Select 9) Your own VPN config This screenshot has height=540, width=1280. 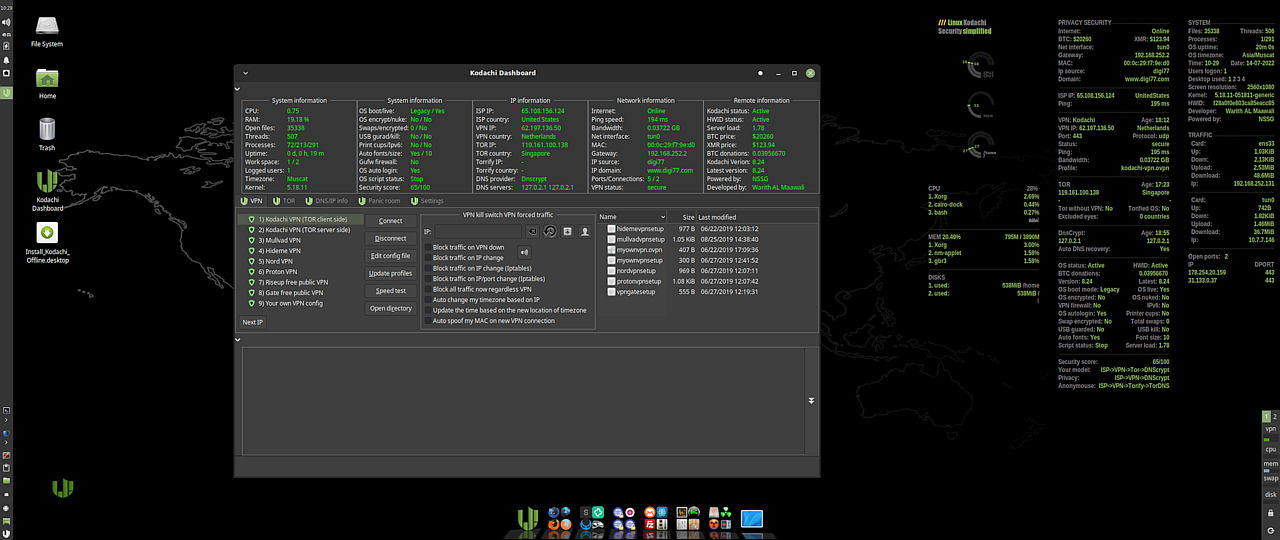pos(301,303)
